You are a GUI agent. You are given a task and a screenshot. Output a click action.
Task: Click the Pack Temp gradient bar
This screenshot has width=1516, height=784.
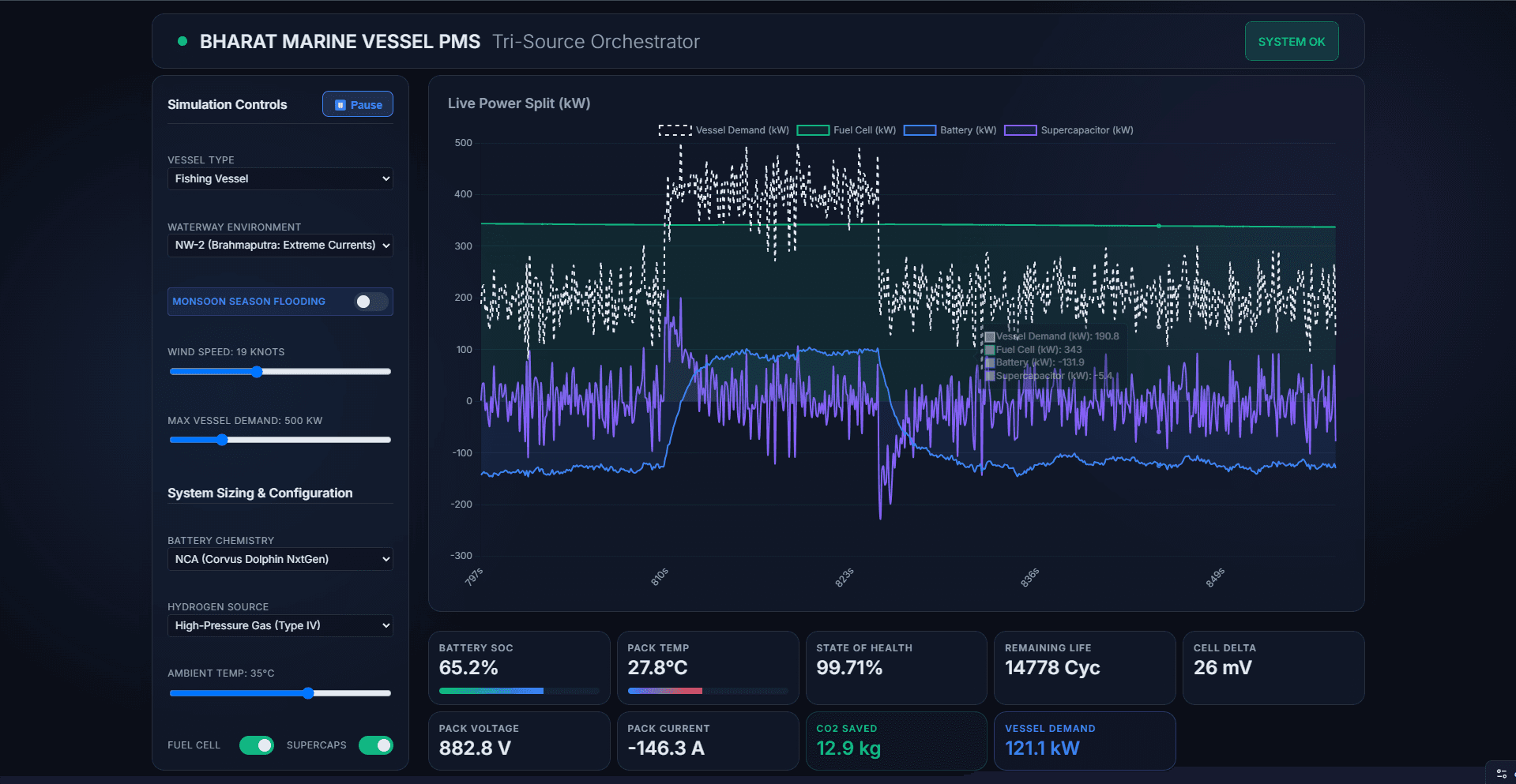tap(708, 691)
